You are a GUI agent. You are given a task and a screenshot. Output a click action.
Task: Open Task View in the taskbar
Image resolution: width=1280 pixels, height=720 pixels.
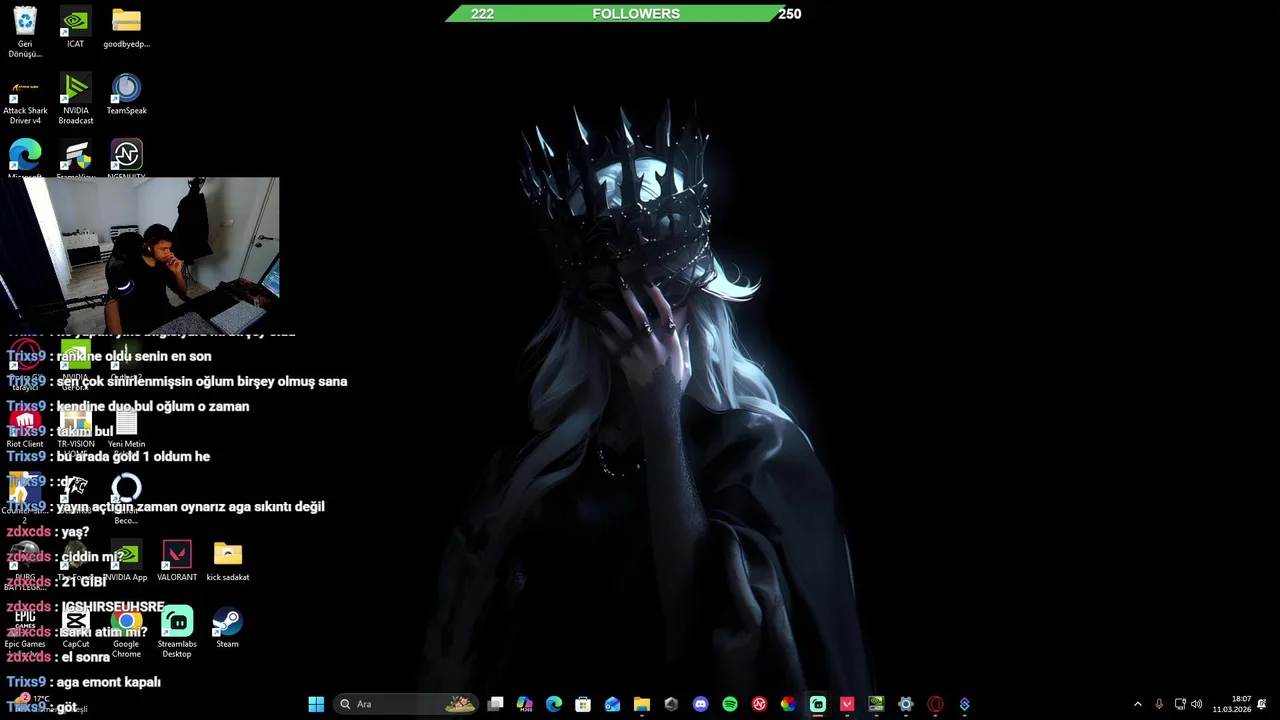tap(495, 704)
